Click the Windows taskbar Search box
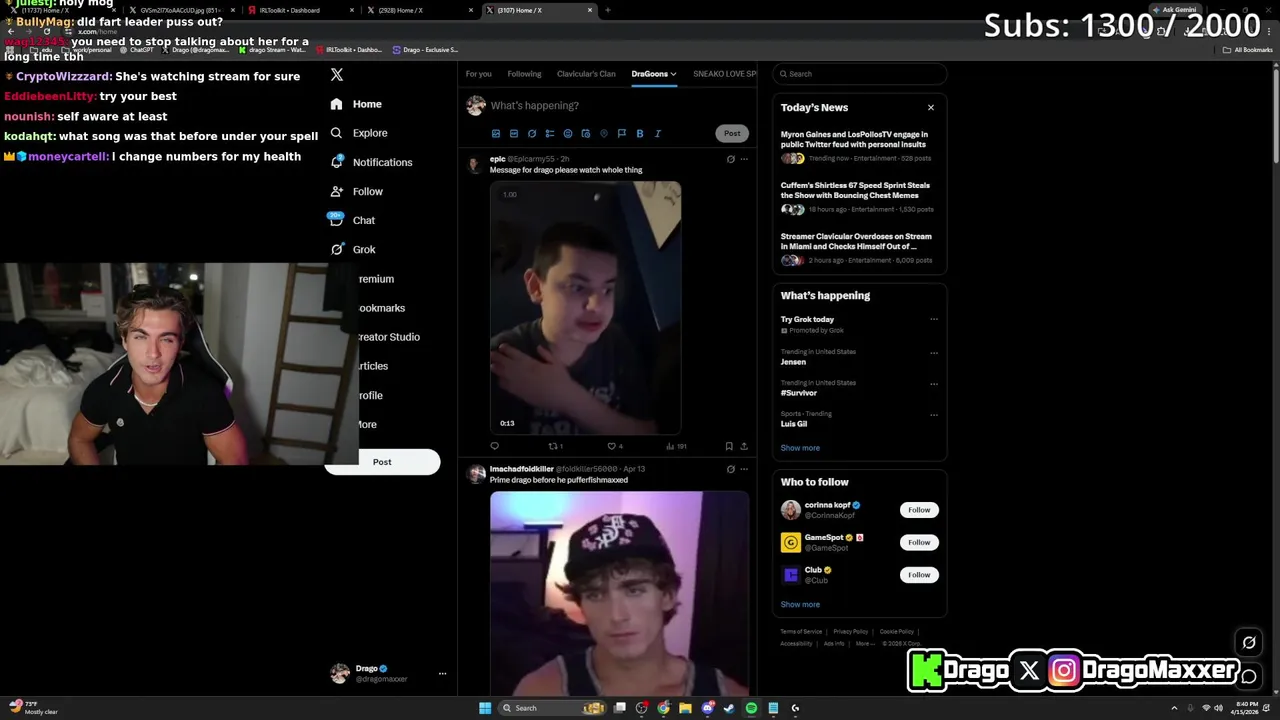 coord(553,708)
